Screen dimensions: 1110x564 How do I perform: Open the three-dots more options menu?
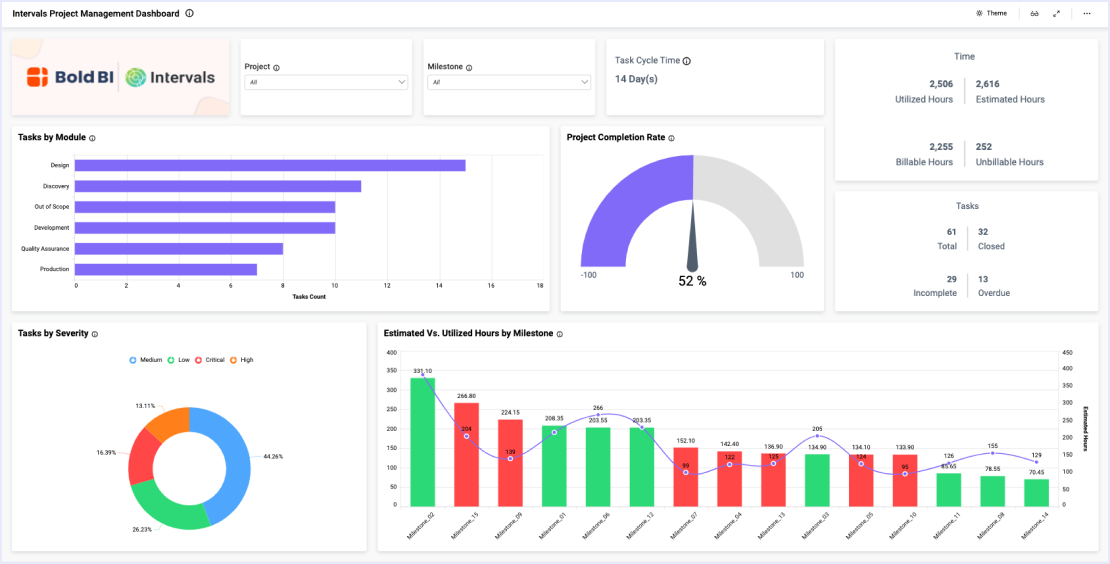[x=1087, y=14]
